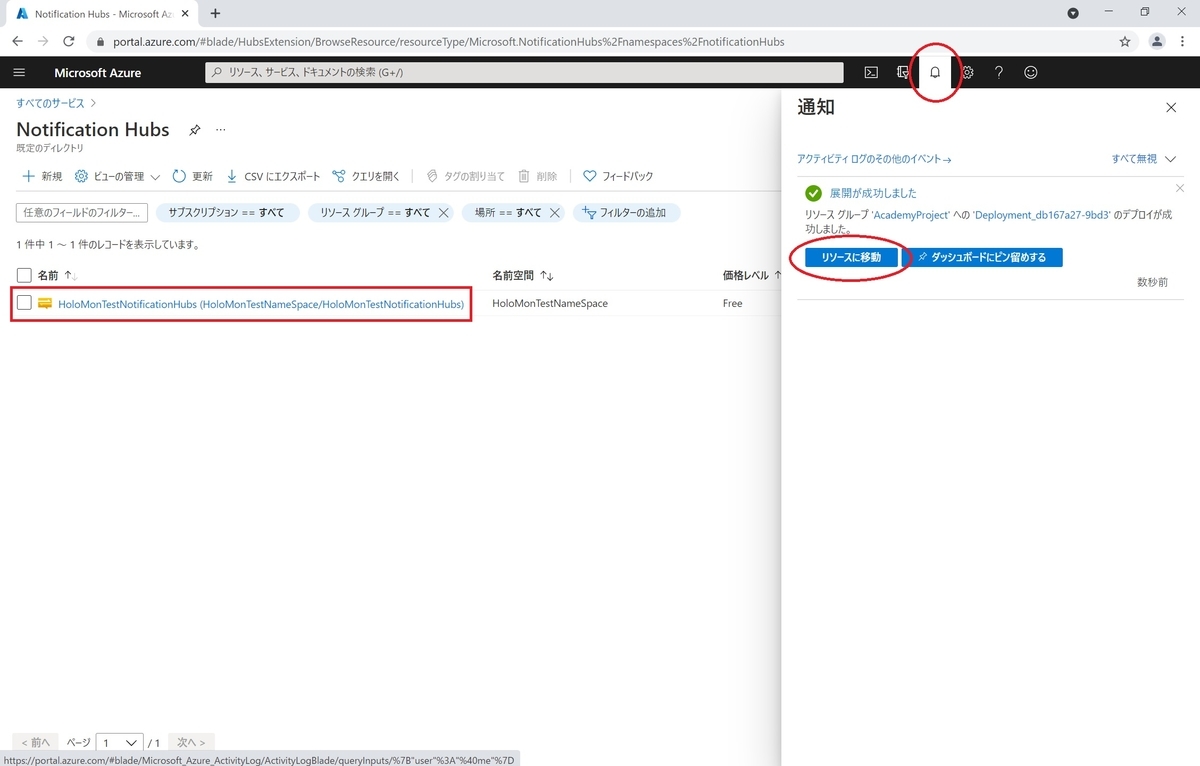Open the Azure portal hamburger menu
Screen dimensions: 1200x766
pos(19,73)
